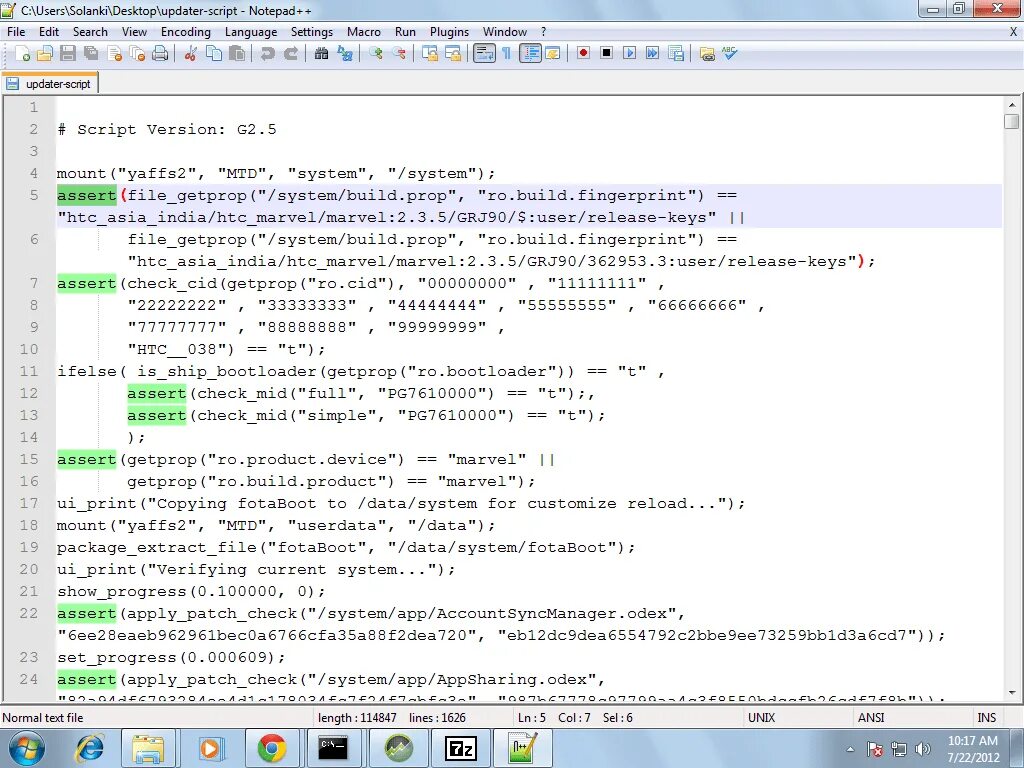Click the Paste toolbar icon
Viewport: 1024px width, 768px height.
point(237,54)
